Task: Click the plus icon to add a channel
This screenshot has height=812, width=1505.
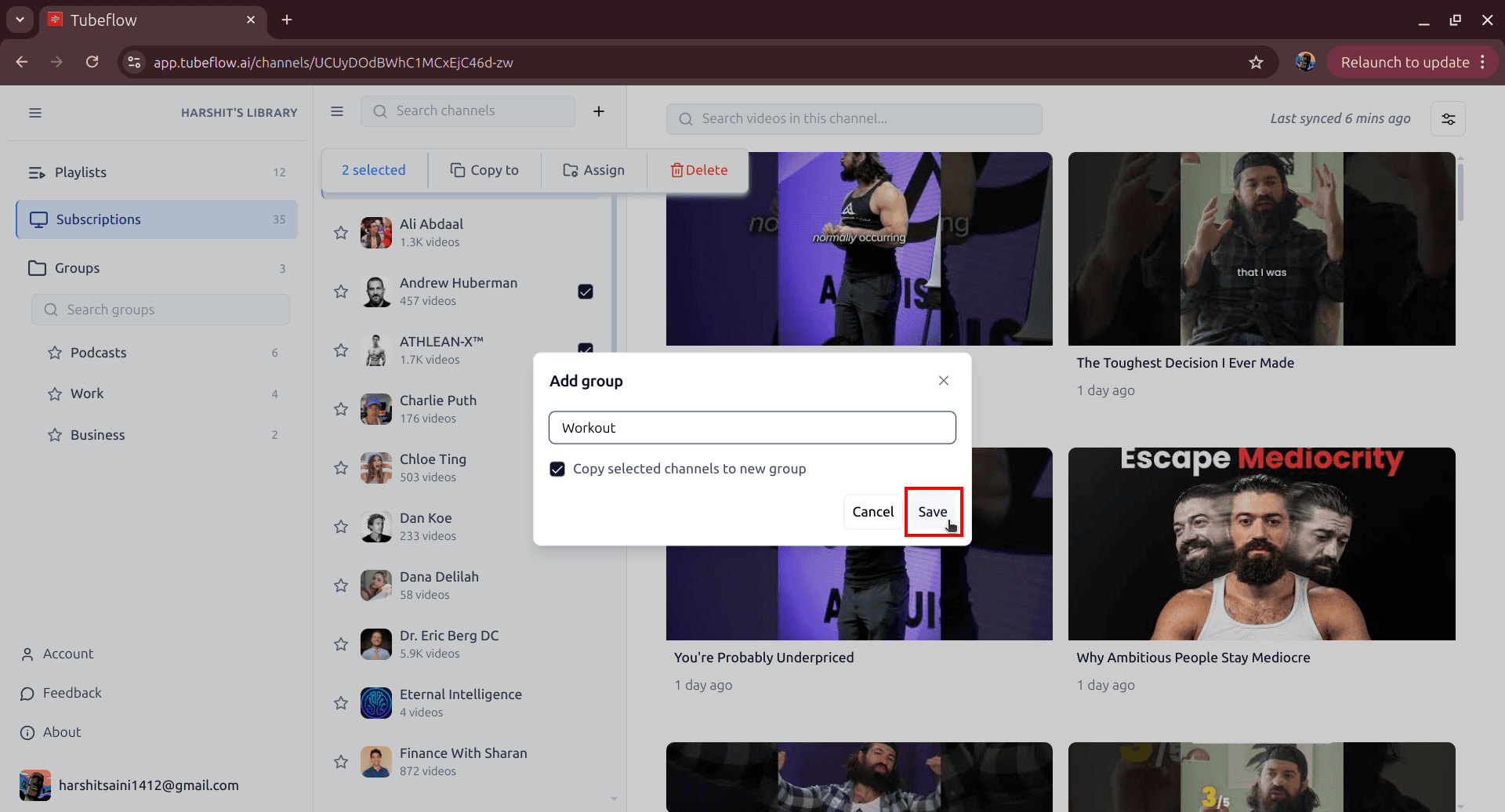Action: [599, 111]
